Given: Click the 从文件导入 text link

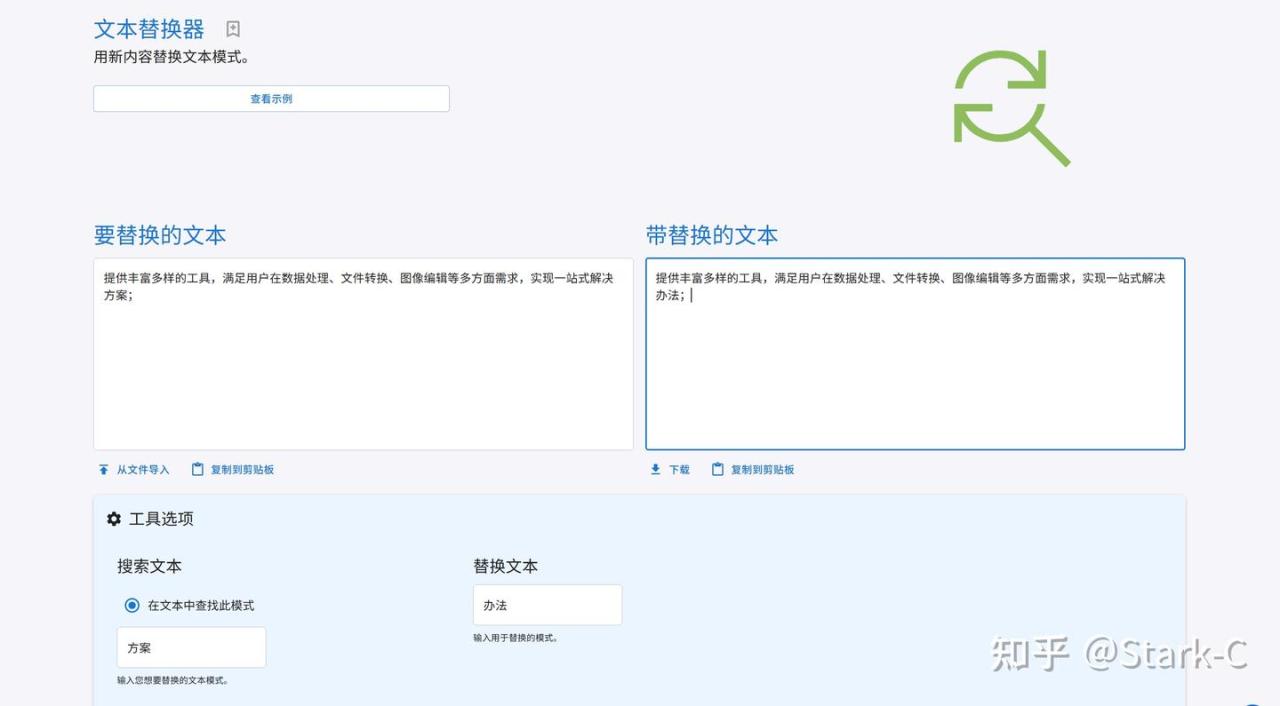Looking at the screenshot, I should [143, 470].
